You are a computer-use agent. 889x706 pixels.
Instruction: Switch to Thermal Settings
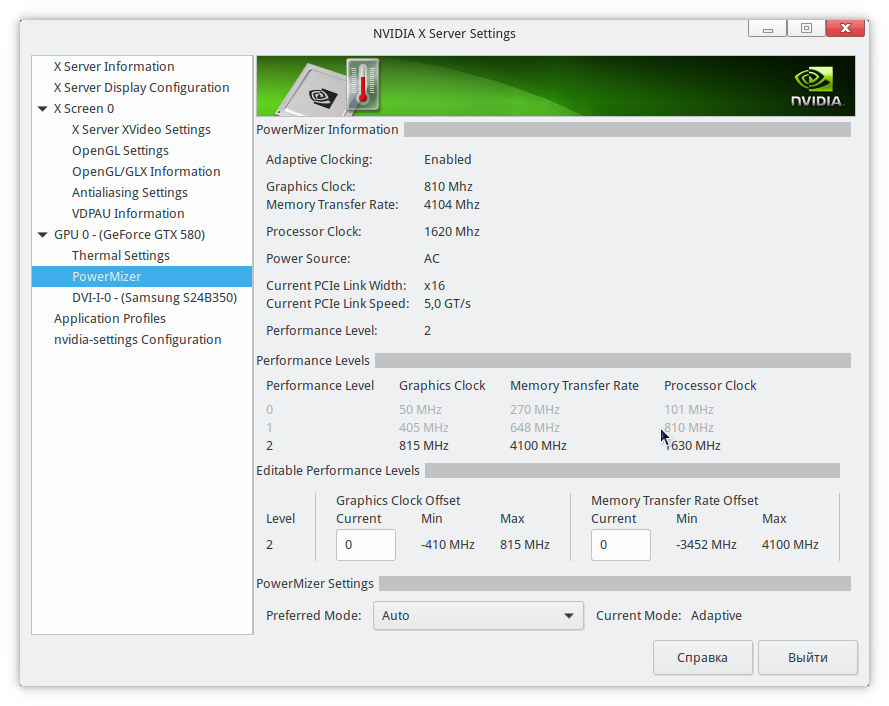coord(121,256)
